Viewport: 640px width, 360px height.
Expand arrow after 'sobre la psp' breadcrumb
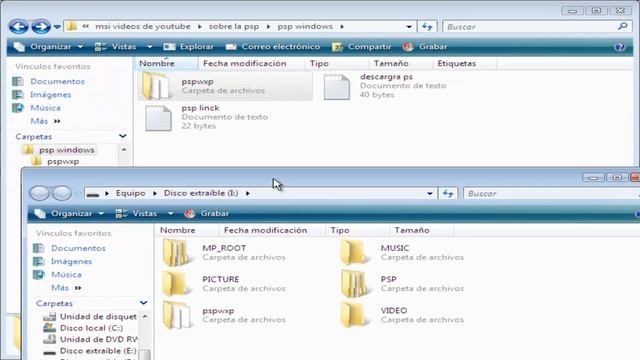(268, 27)
